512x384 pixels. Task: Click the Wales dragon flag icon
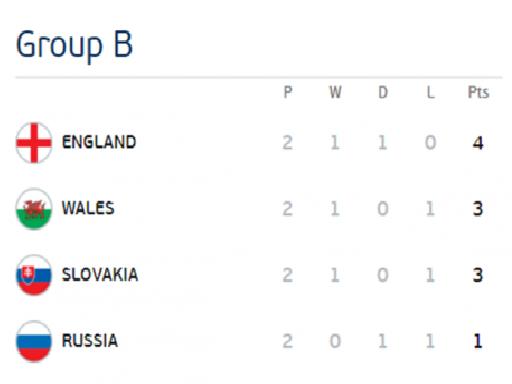(x=34, y=209)
